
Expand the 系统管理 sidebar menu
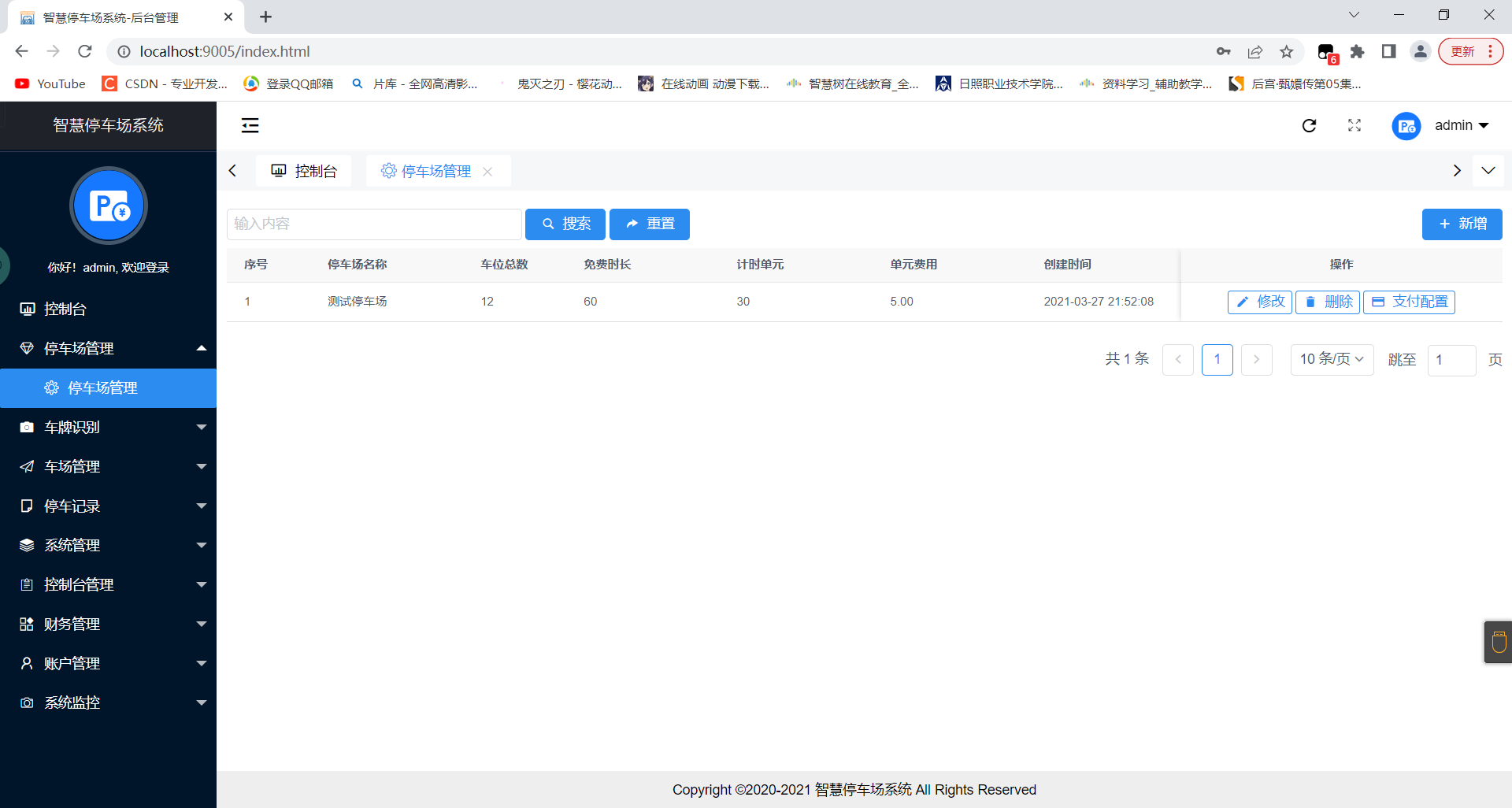108,545
